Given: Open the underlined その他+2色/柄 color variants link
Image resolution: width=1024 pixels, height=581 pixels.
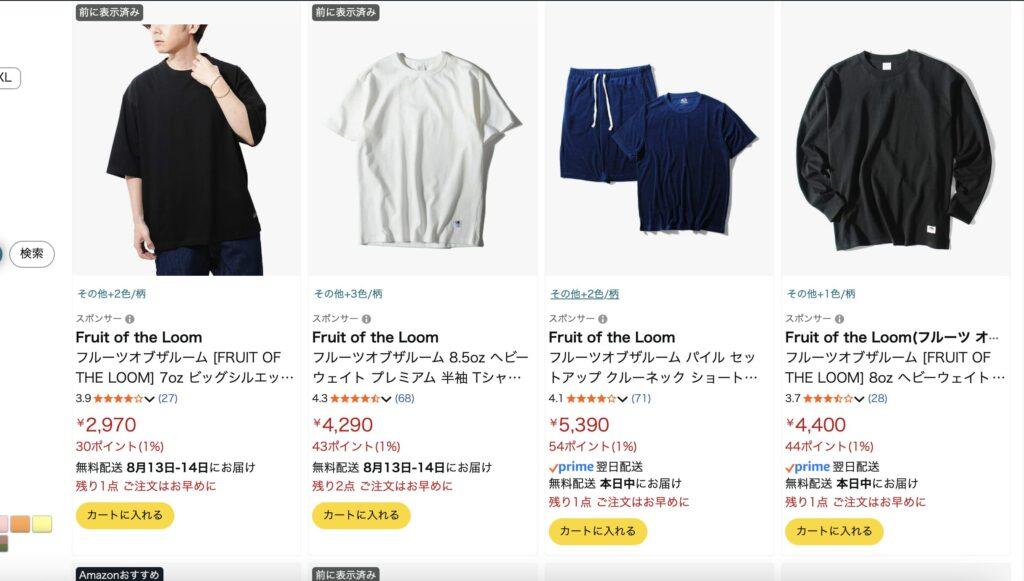Looking at the screenshot, I should point(584,294).
